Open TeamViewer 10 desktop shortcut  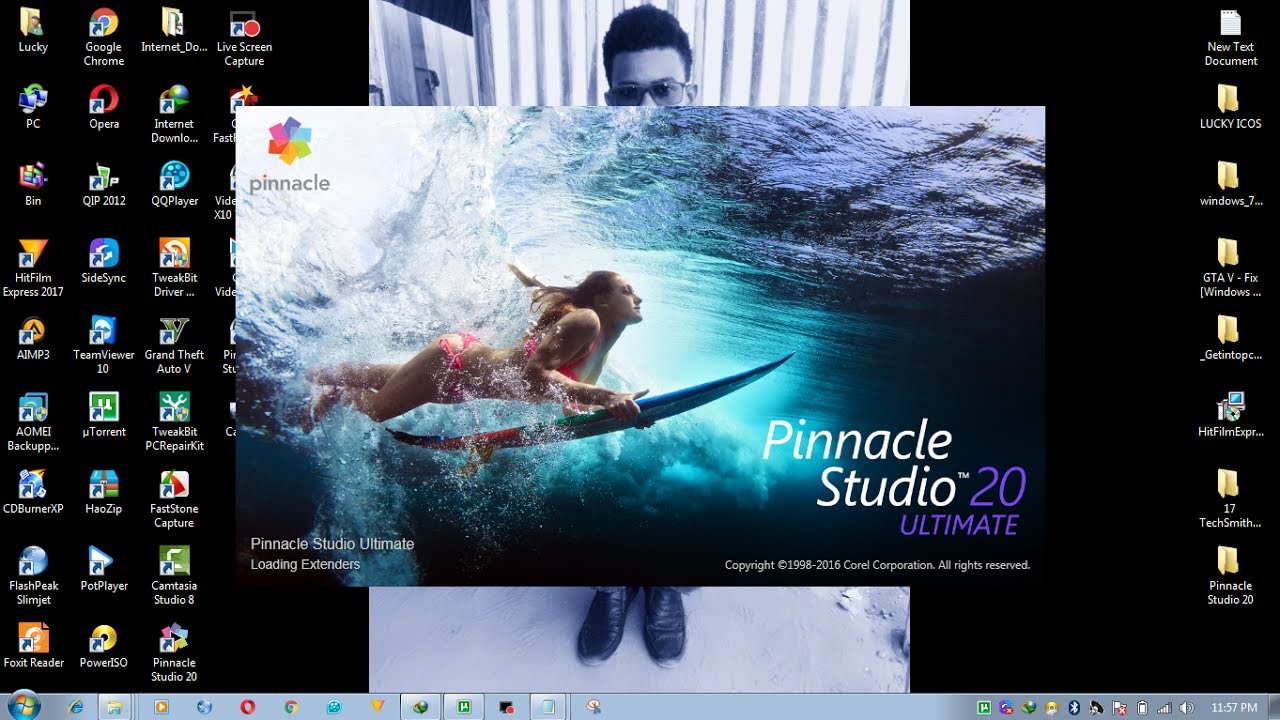pyautogui.click(x=103, y=345)
